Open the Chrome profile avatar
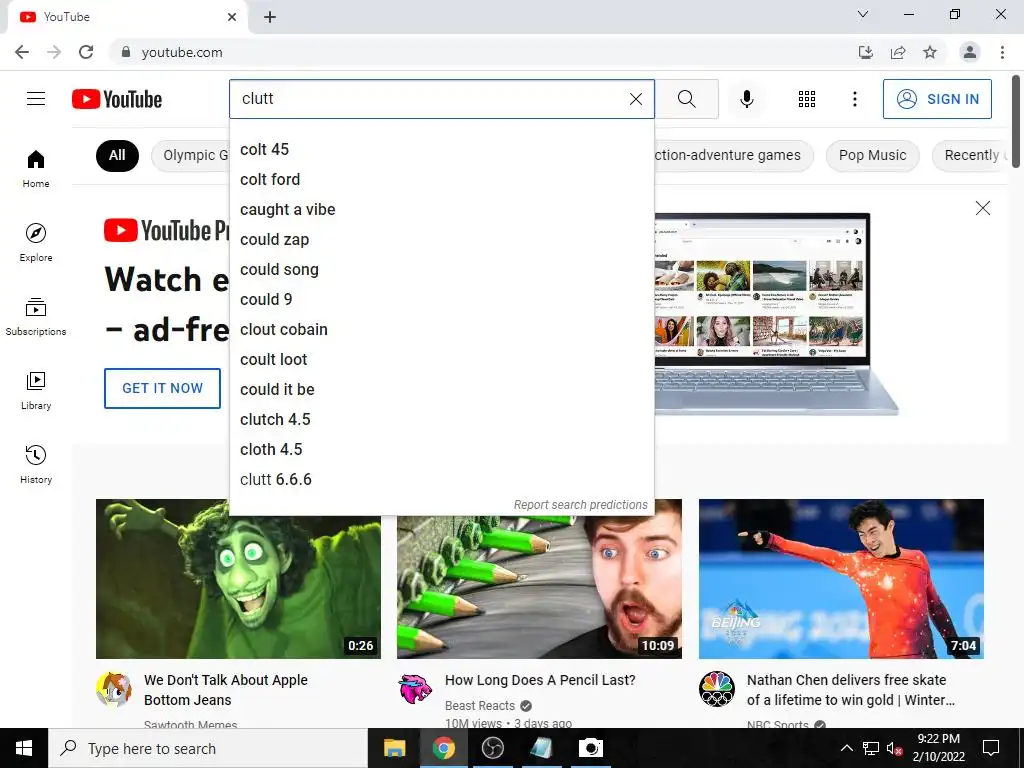 coord(970,52)
